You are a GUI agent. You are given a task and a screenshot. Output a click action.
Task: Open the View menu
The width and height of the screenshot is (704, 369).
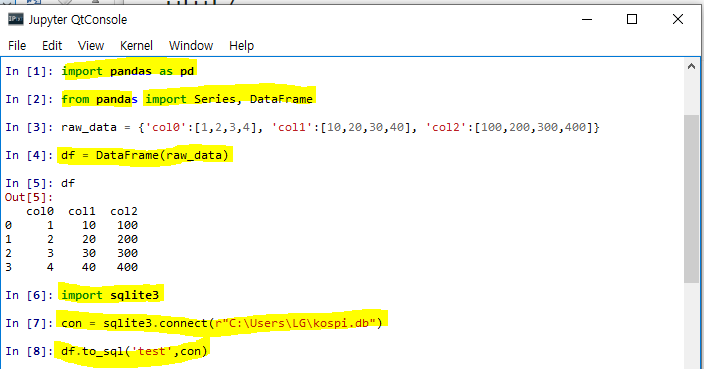pyautogui.click(x=91, y=46)
